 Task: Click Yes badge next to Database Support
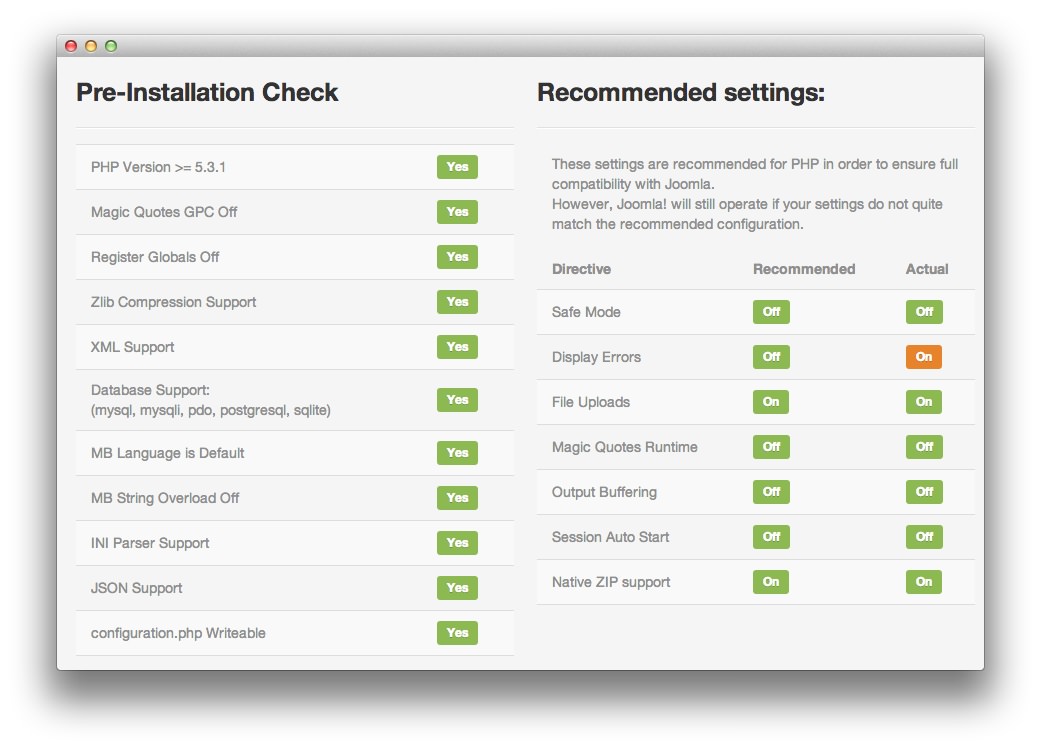(x=457, y=400)
